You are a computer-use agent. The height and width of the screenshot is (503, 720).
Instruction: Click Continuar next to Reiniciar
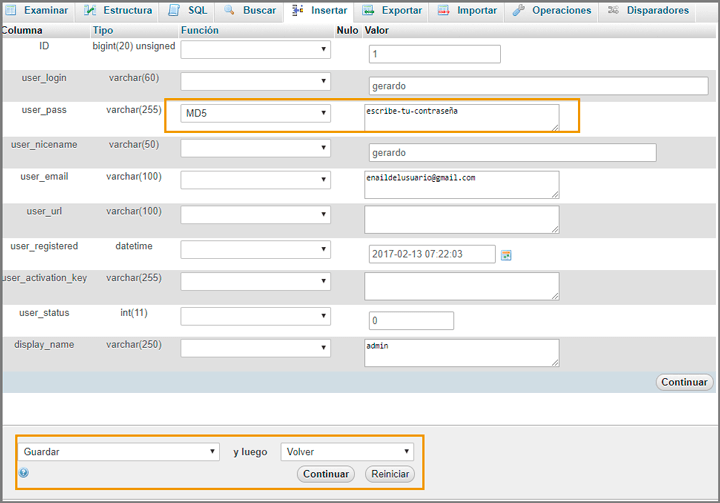pos(325,474)
